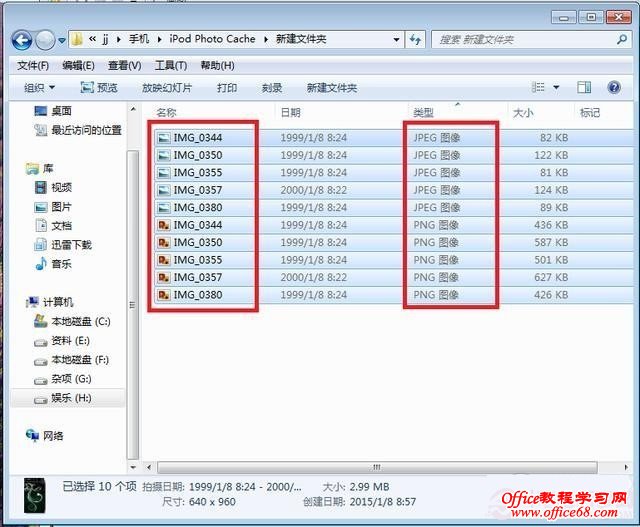Open drive 资料 (E:)

62,340
